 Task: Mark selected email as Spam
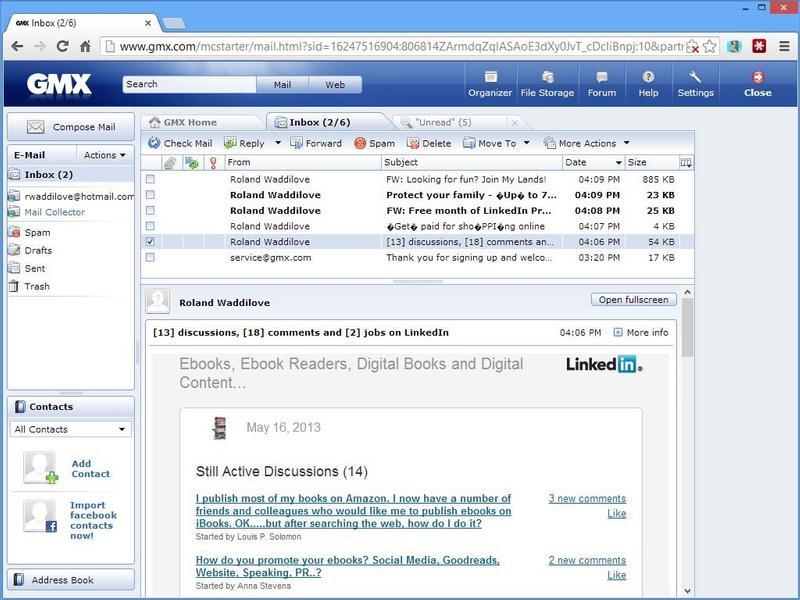(374, 143)
